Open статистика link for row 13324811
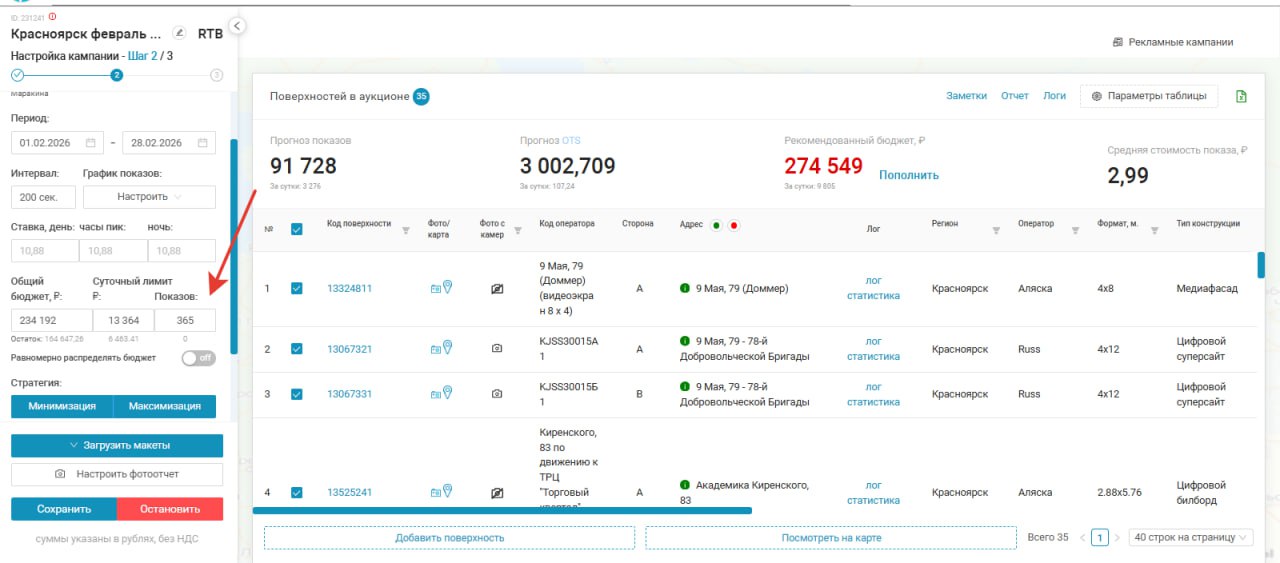Screen dimensions: 1280x563 click(873, 296)
